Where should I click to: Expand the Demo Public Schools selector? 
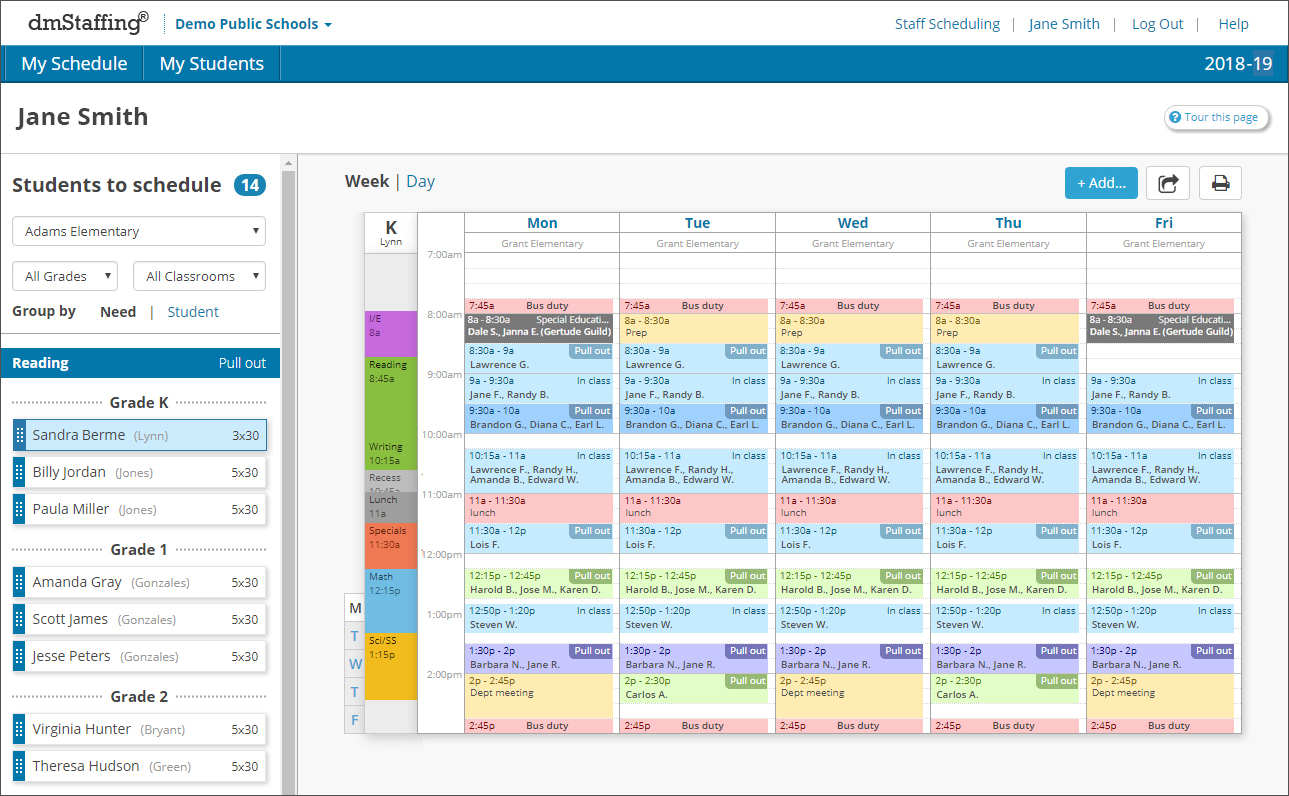[252, 23]
